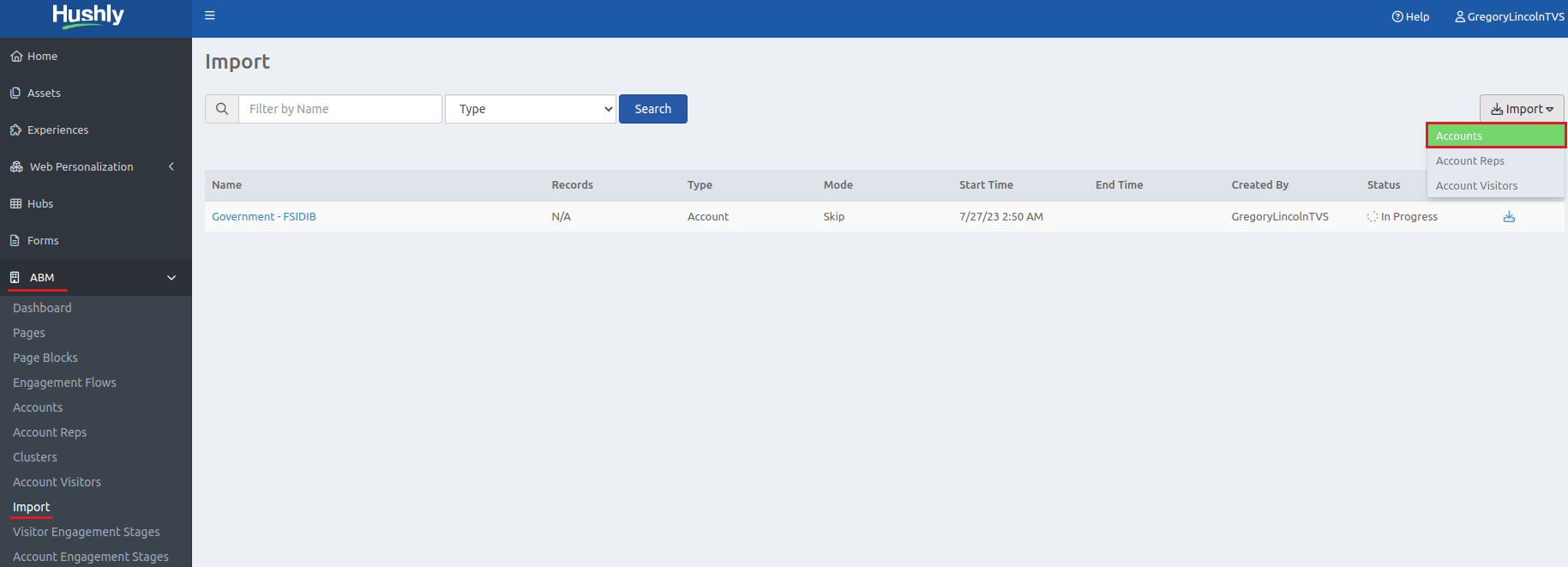Click the Search button

pyautogui.click(x=653, y=109)
